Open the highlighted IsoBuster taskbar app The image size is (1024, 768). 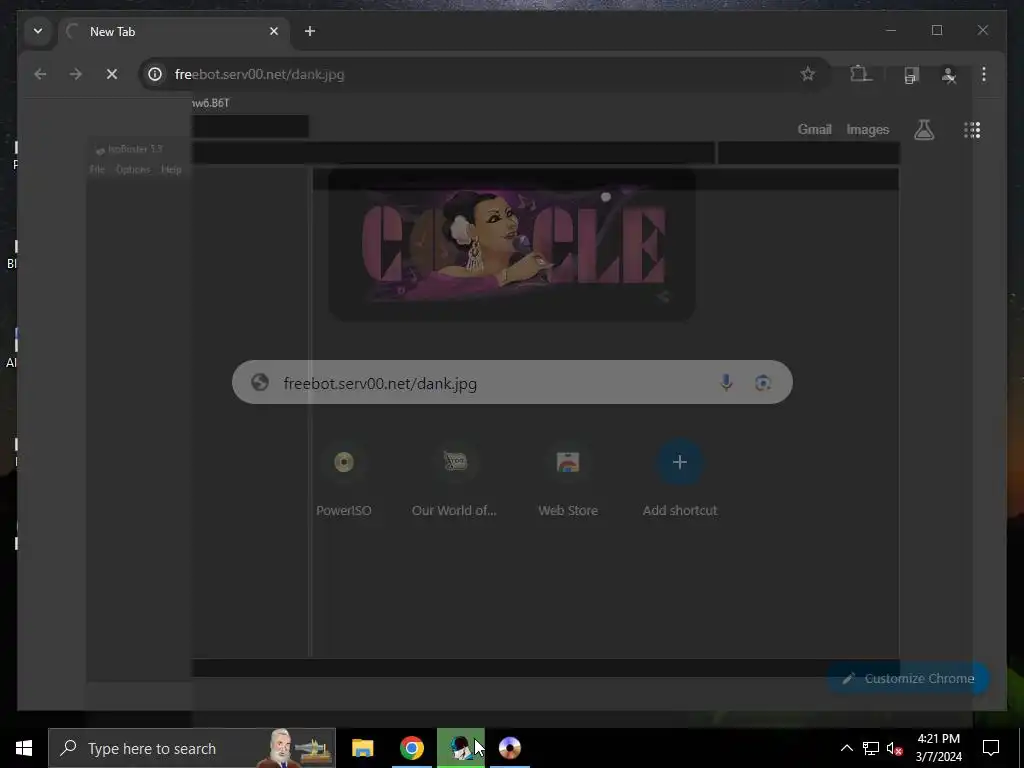point(460,748)
